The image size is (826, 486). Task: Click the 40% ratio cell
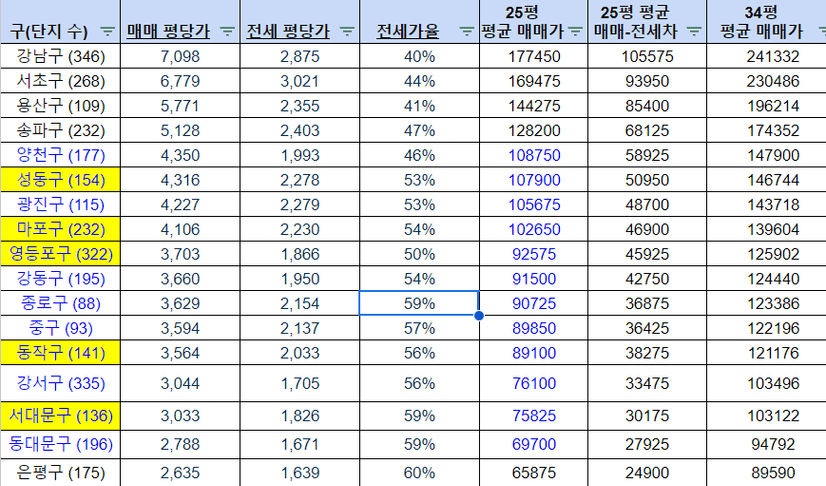click(419, 56)
